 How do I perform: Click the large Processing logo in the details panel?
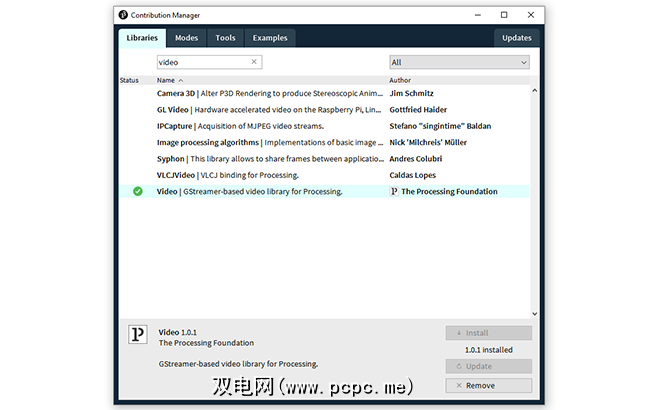tap(138, 334)
